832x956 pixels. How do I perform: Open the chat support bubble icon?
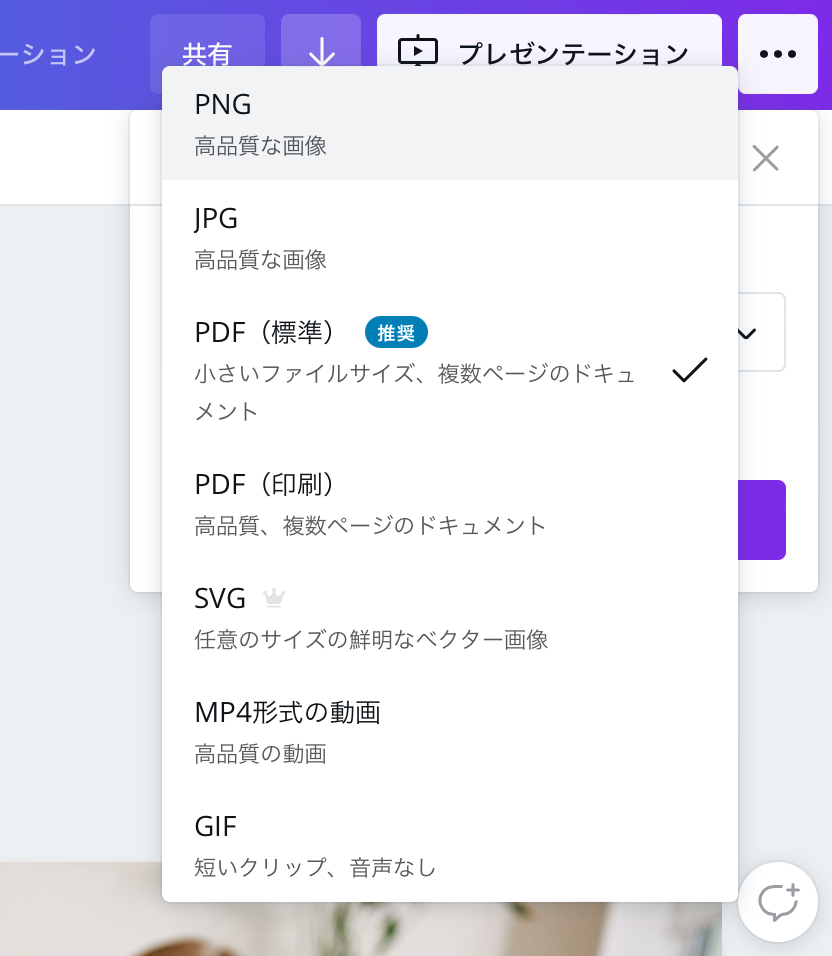777,903
